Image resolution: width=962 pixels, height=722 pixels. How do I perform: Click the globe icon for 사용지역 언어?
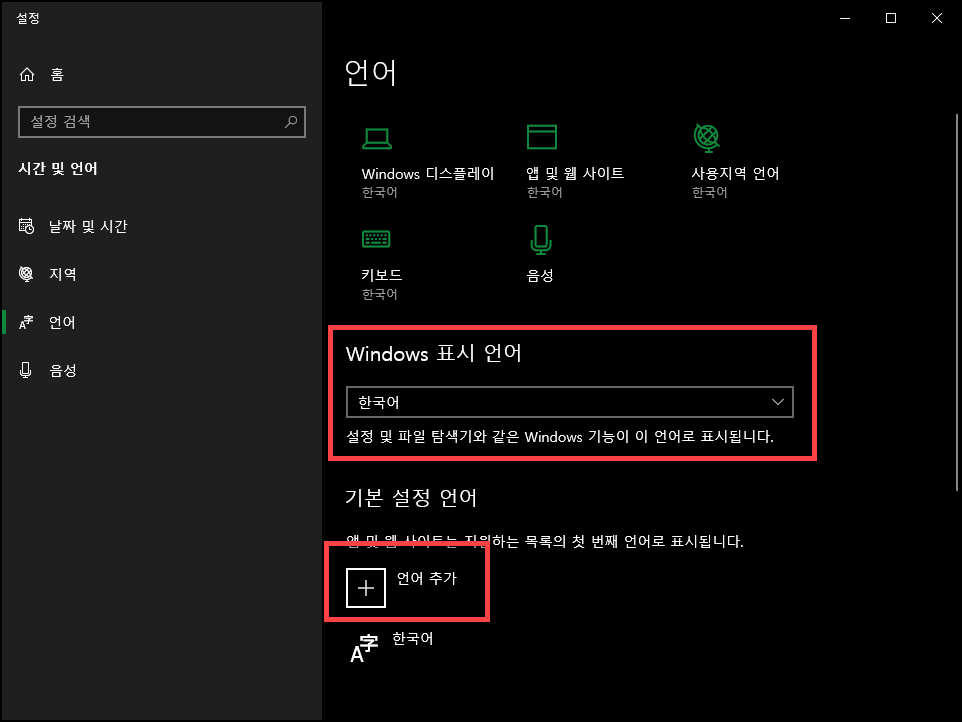pyautogui.click(x=707, y=138)
